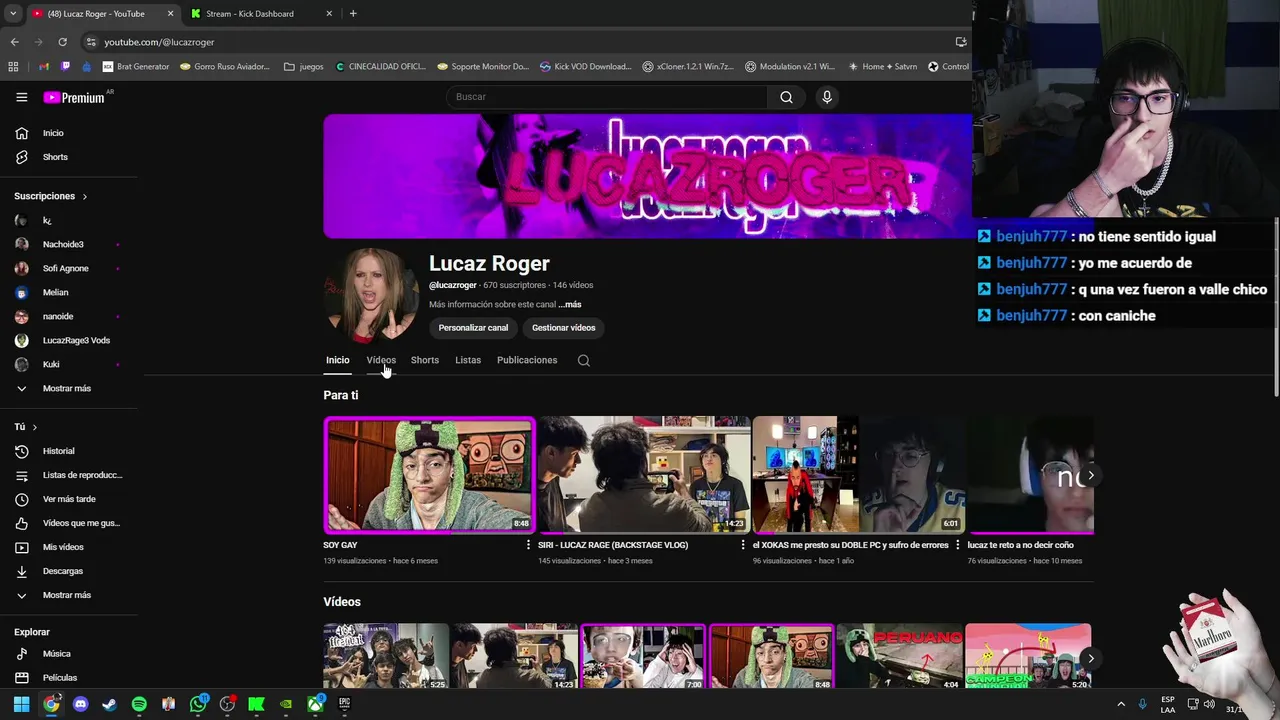The width and height of the screenshot is (1280, 720).
Task: Open WhatsApp from the taskbar
Action: point(198,704)
